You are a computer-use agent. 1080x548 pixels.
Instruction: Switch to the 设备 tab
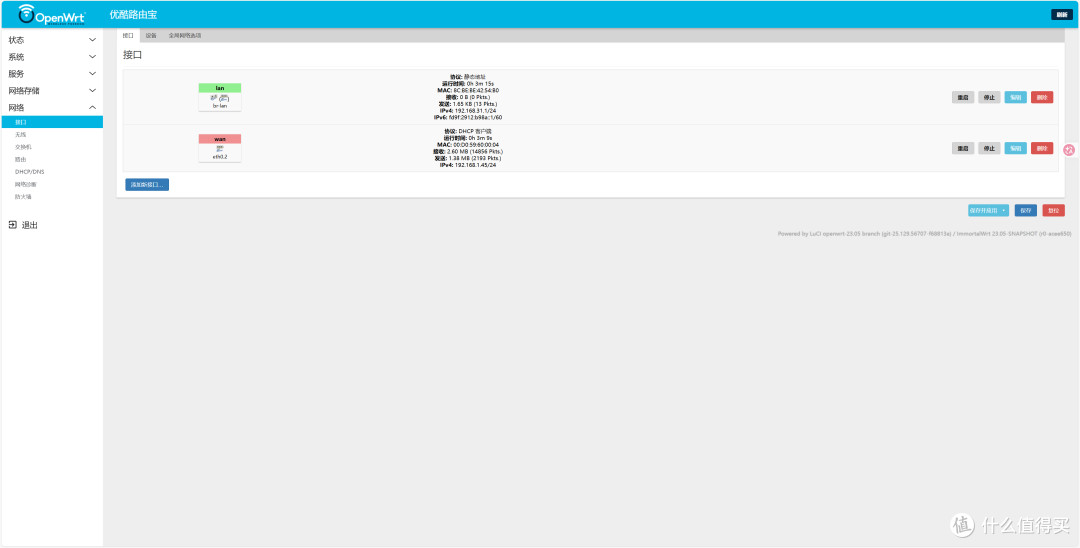(151, 35)
